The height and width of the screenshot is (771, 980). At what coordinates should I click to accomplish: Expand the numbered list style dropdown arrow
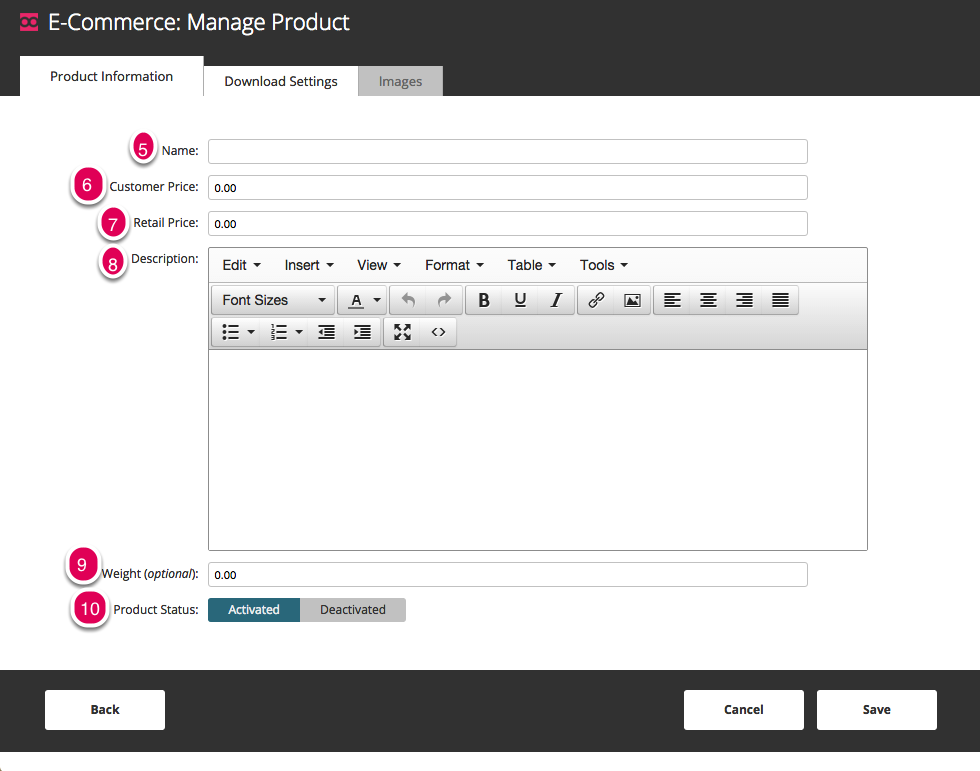[x=299, y=332]
